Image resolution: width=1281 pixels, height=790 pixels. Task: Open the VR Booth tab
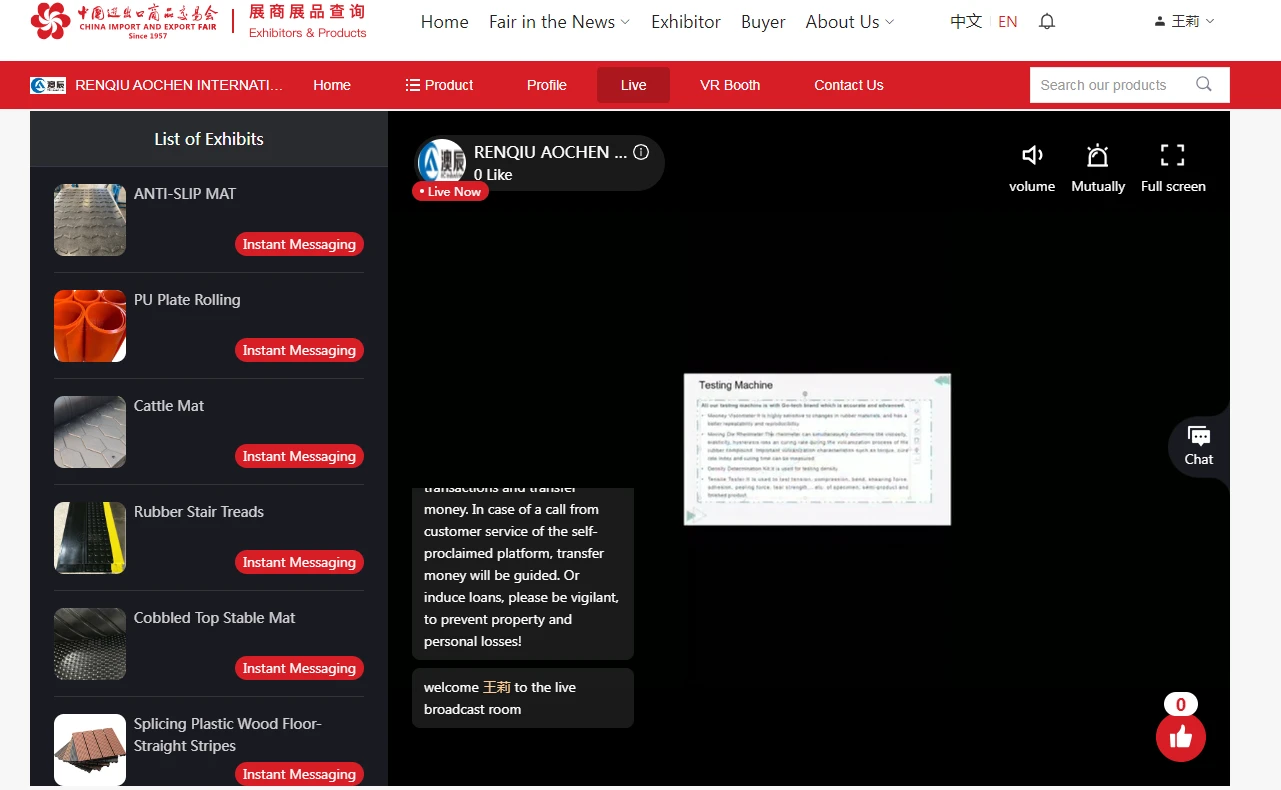click(730, 85)
